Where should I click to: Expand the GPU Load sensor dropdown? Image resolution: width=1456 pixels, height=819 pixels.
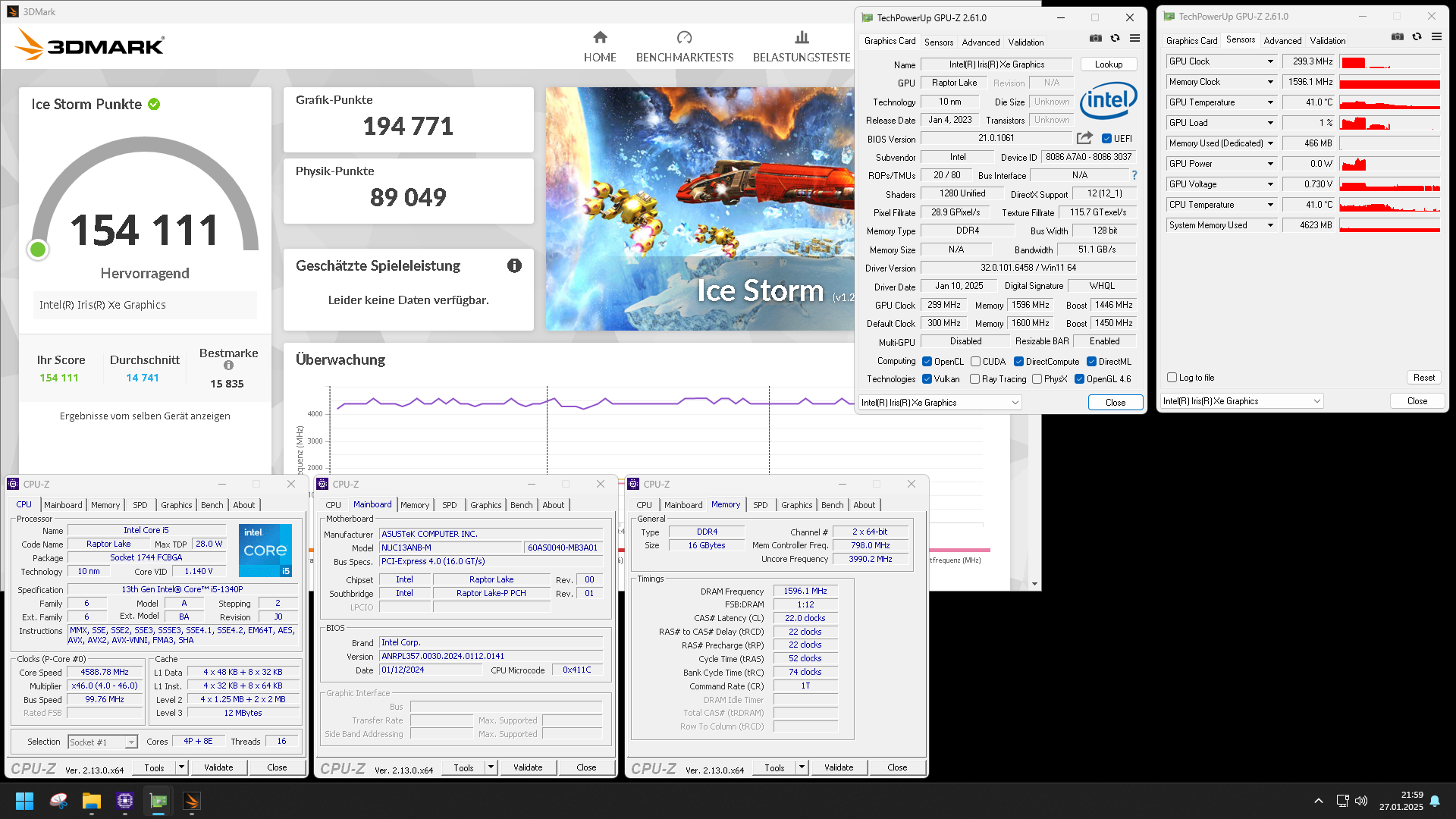1270,123
